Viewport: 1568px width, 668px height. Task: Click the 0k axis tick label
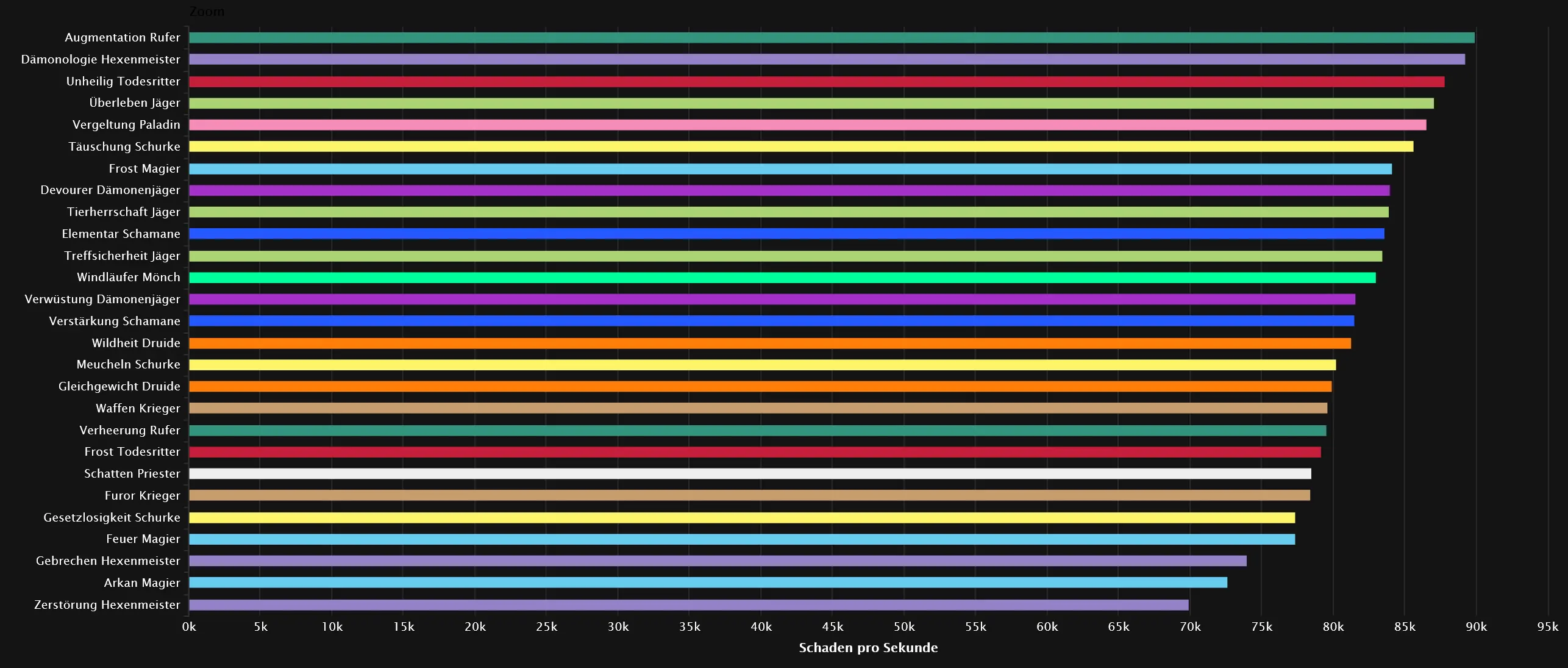click(190, 627)
